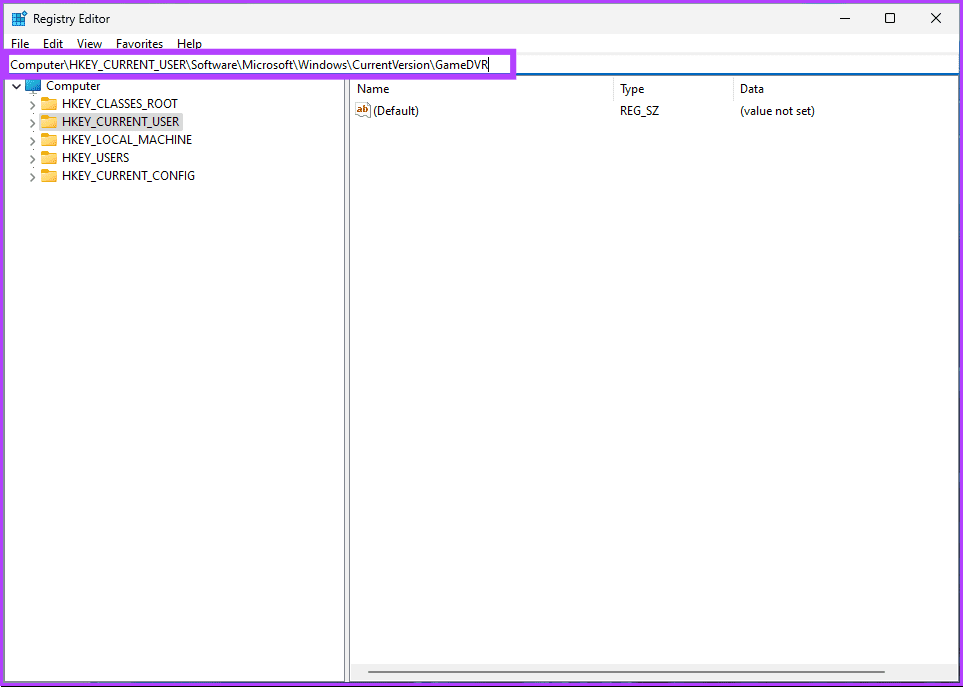Select the Computer root label in tree

pos(73,86)
